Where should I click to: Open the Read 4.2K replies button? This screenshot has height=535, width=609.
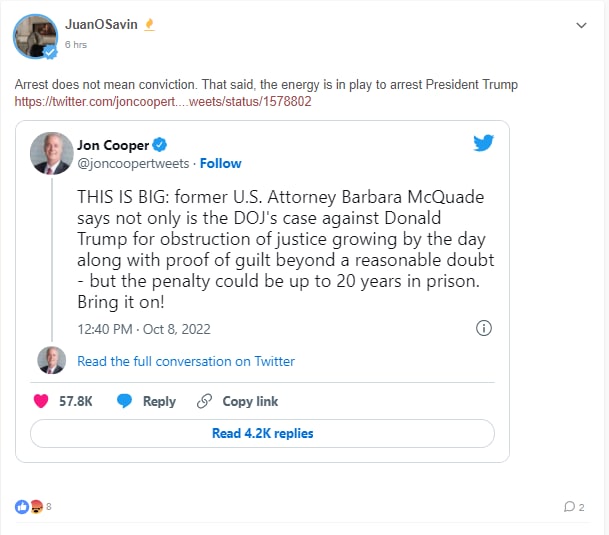pos(262,433)
